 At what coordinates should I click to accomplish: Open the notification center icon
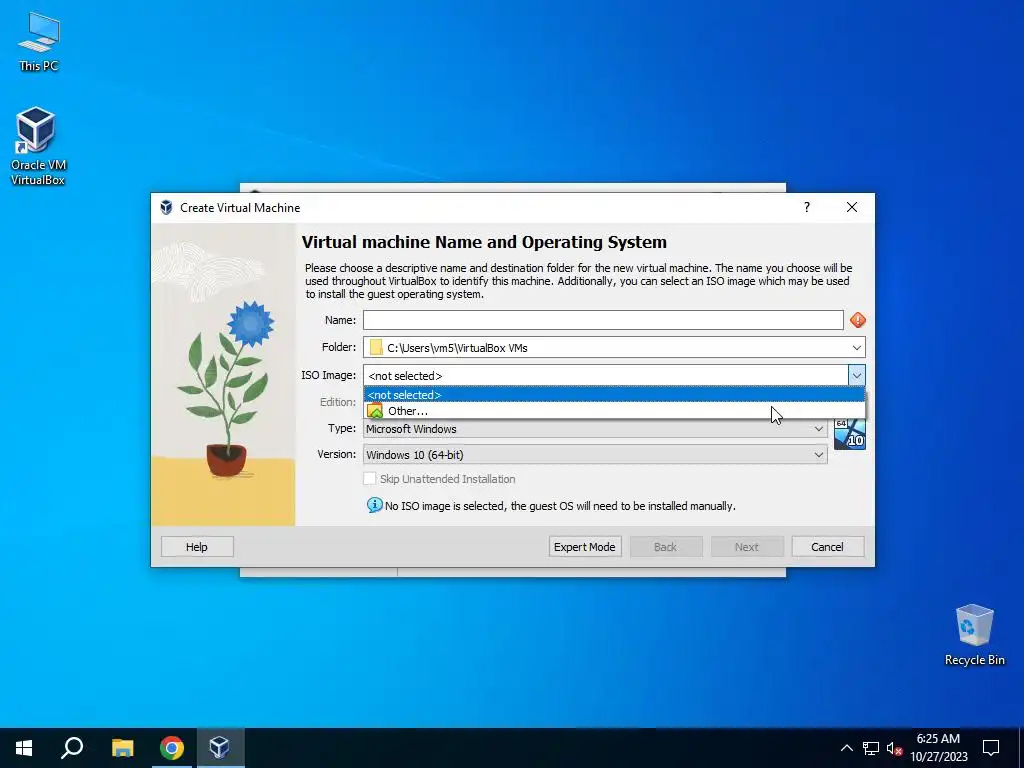point(991,748)
